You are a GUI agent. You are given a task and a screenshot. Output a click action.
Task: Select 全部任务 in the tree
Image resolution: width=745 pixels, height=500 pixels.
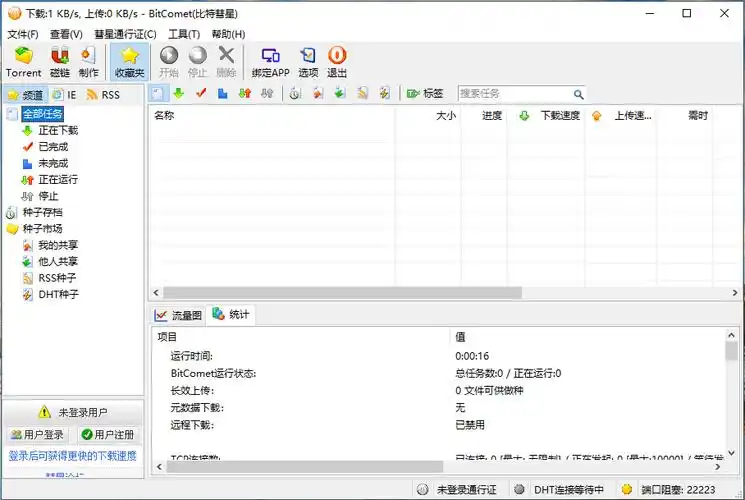[x=42, y=114]
